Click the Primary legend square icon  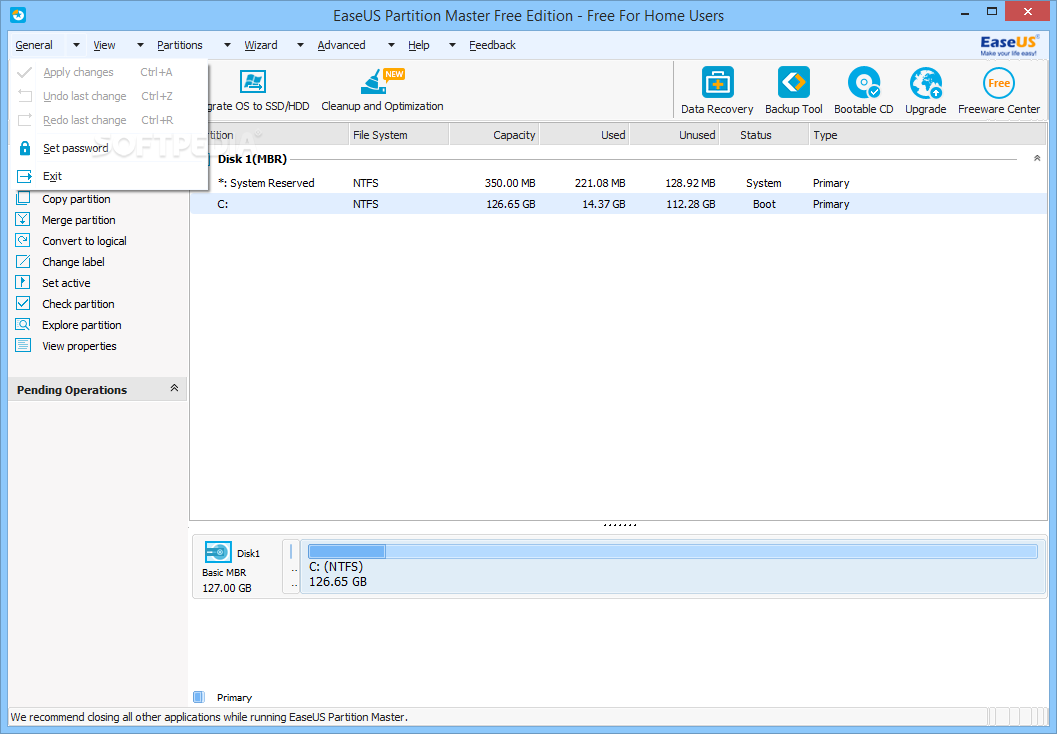[198, 697]
